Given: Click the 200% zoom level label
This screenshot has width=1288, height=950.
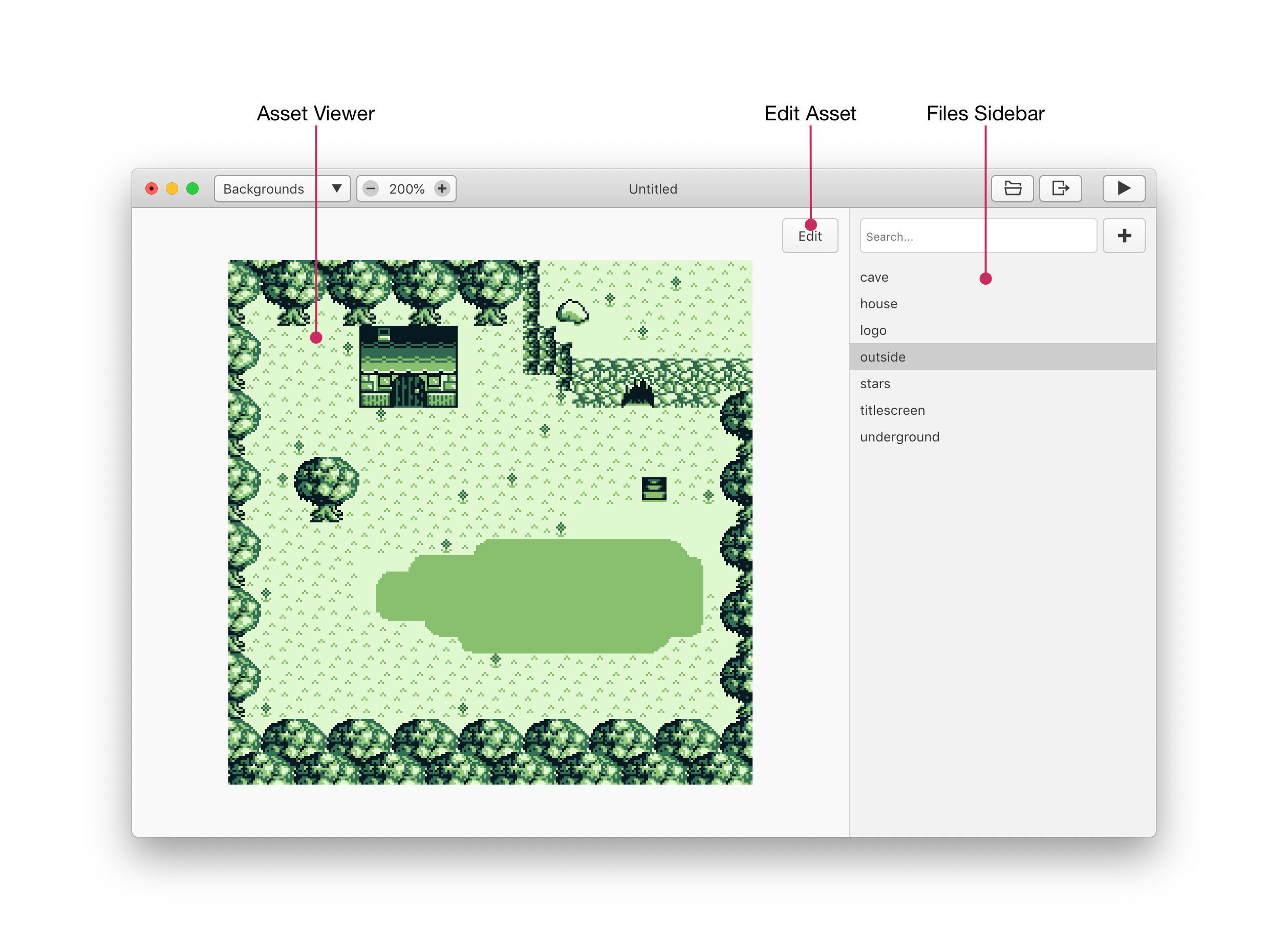Looking at the screenshot, I should click(x=406, y=188).
